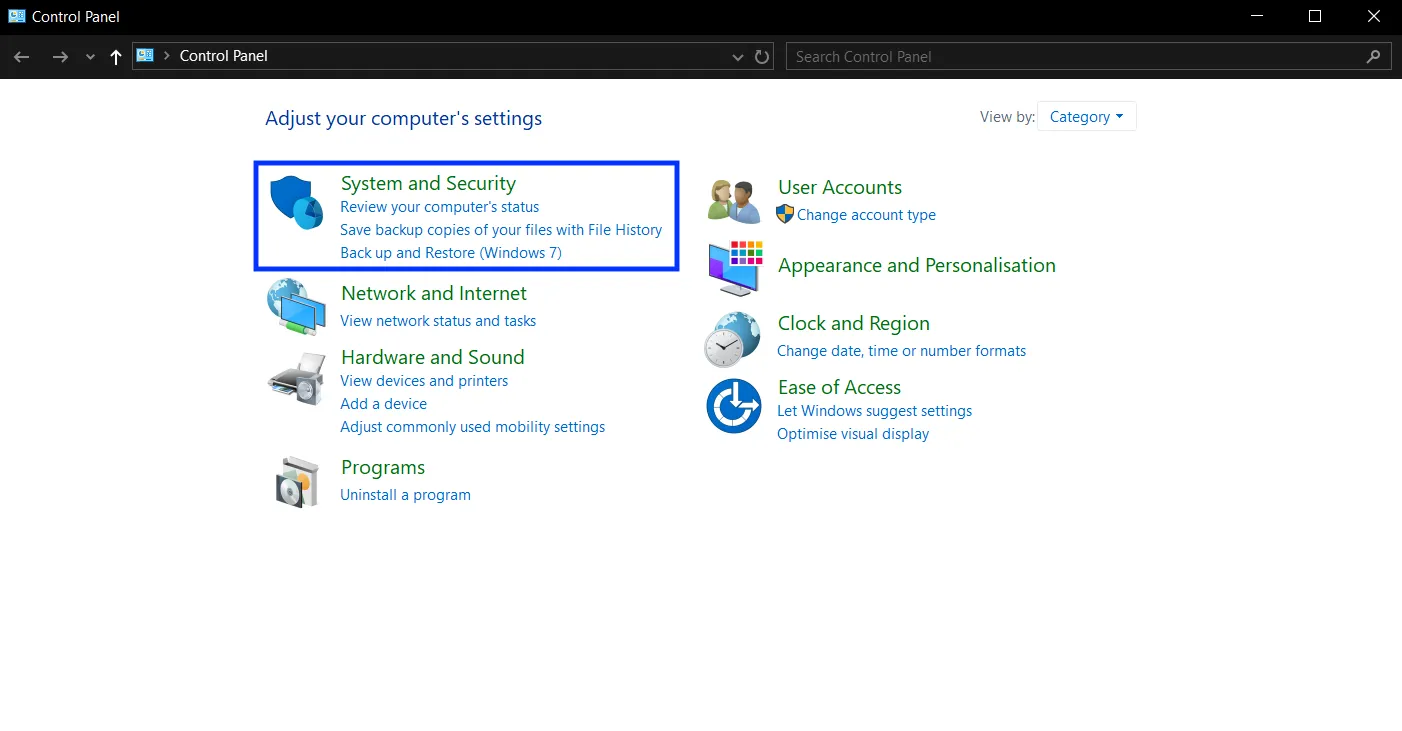Click the Clock and Region globe icon
Viewport: 1402px width, 731px height.
(x=732, y=338)
